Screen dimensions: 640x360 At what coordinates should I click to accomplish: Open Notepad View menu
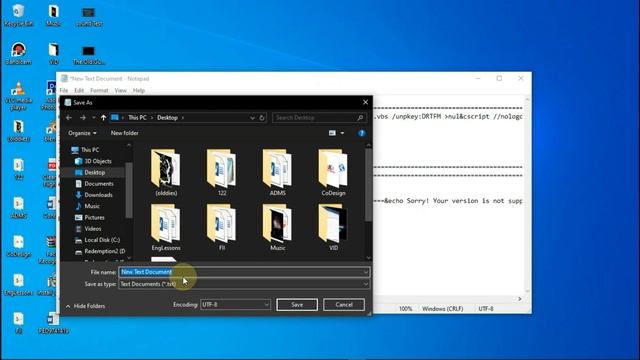point(120,90)
